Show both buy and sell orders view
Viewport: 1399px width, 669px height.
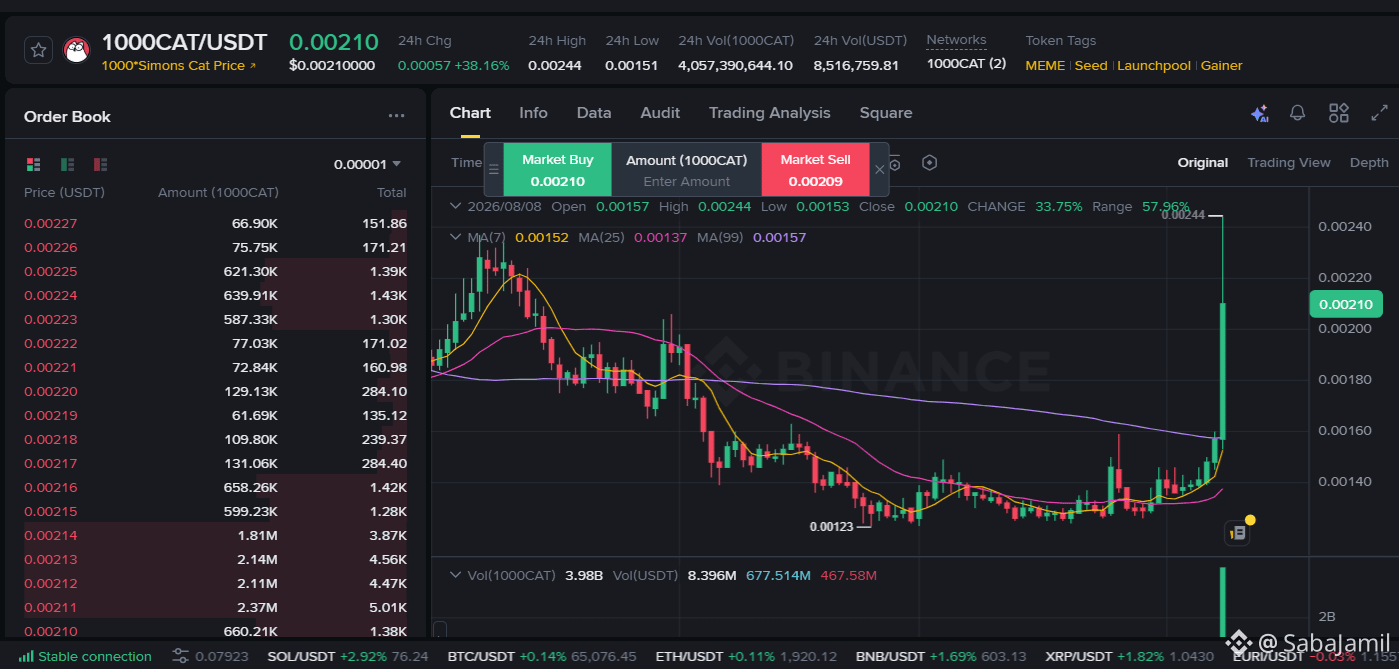click(x=33, y=164)
